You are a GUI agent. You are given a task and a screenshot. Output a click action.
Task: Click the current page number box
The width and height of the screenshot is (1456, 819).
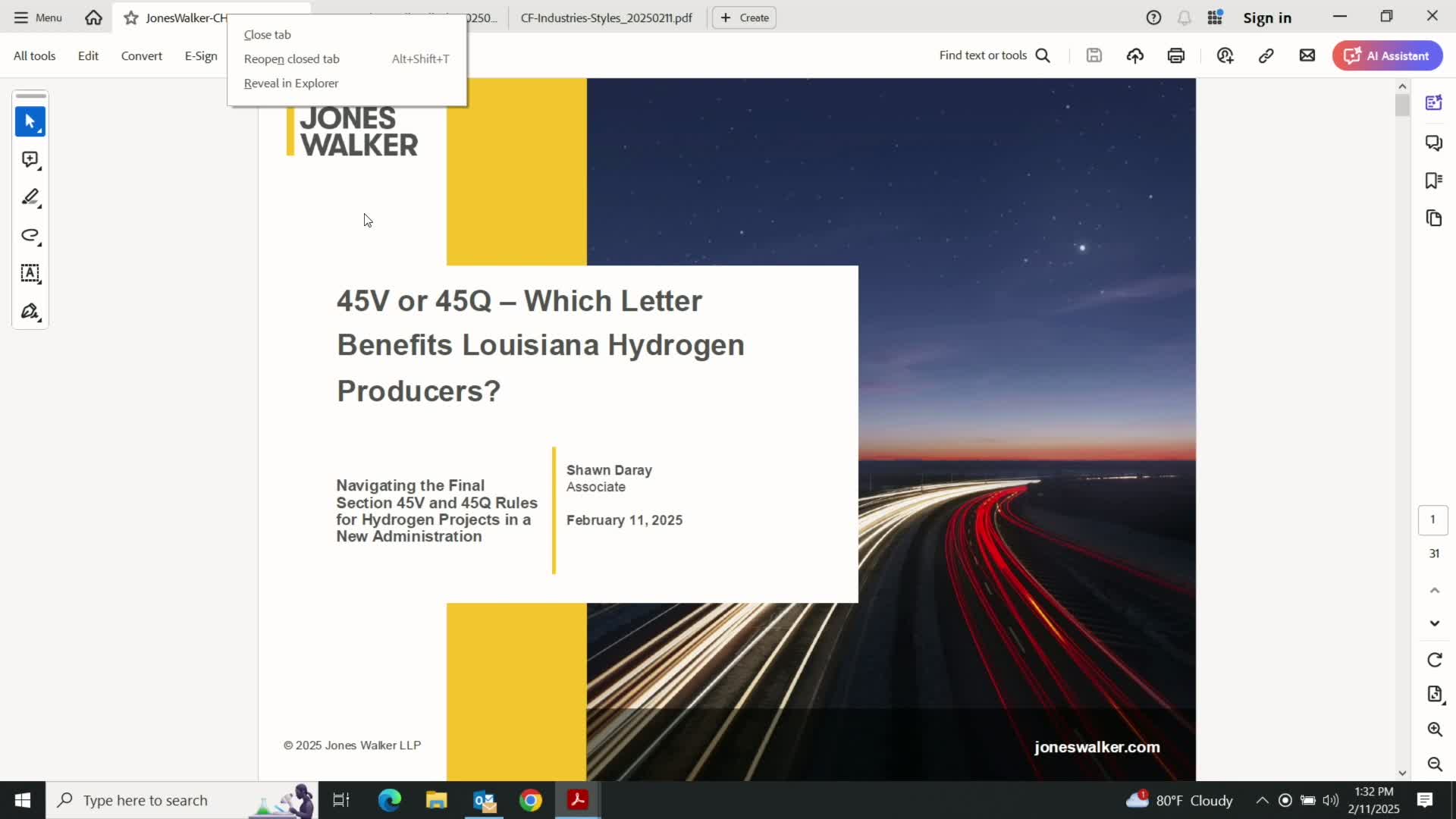[x=1432, y=519]
